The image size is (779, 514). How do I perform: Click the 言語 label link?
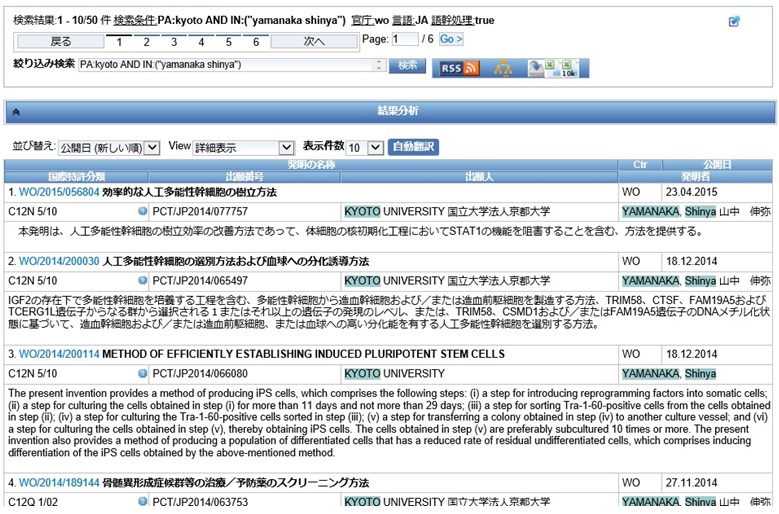403,20
